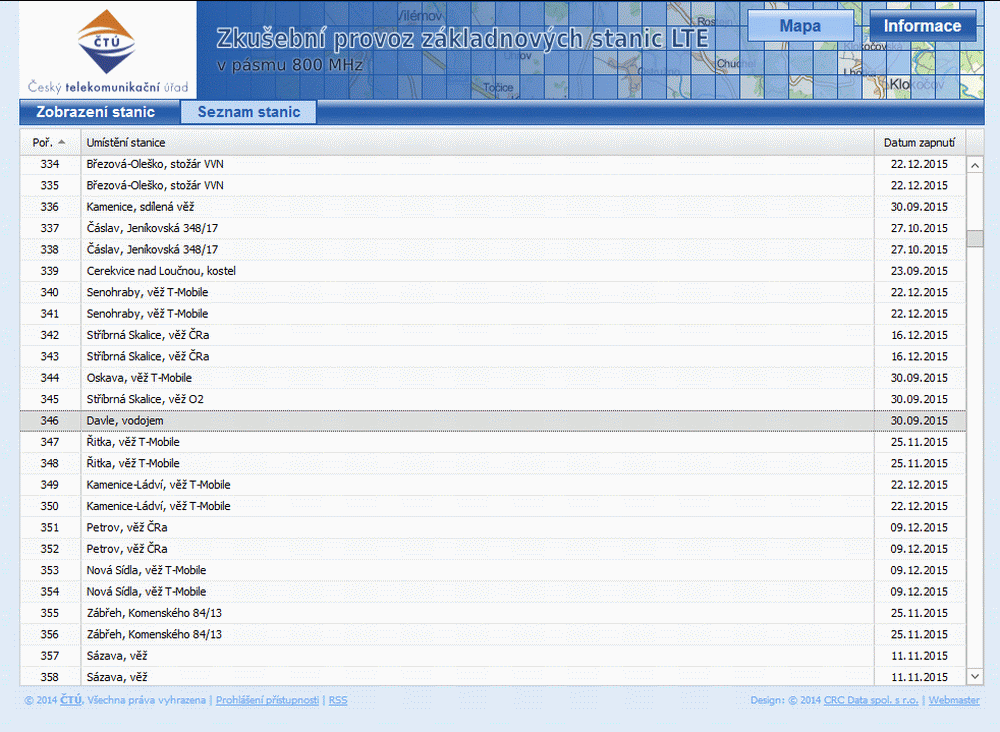The image size is (1000, 732).
Task: Select row 355 Zábřeh, Komenského 84/13
Action: [x=493, y=613]
